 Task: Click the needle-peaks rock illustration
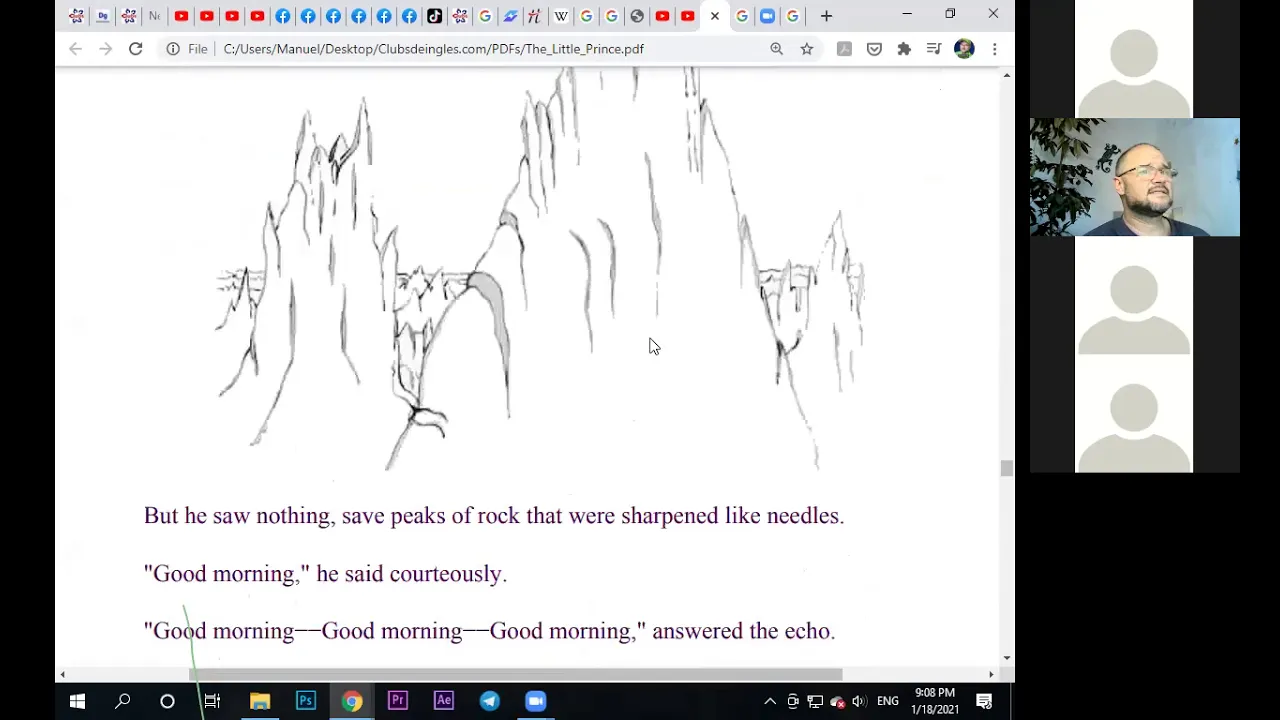[x=540, y=270]
